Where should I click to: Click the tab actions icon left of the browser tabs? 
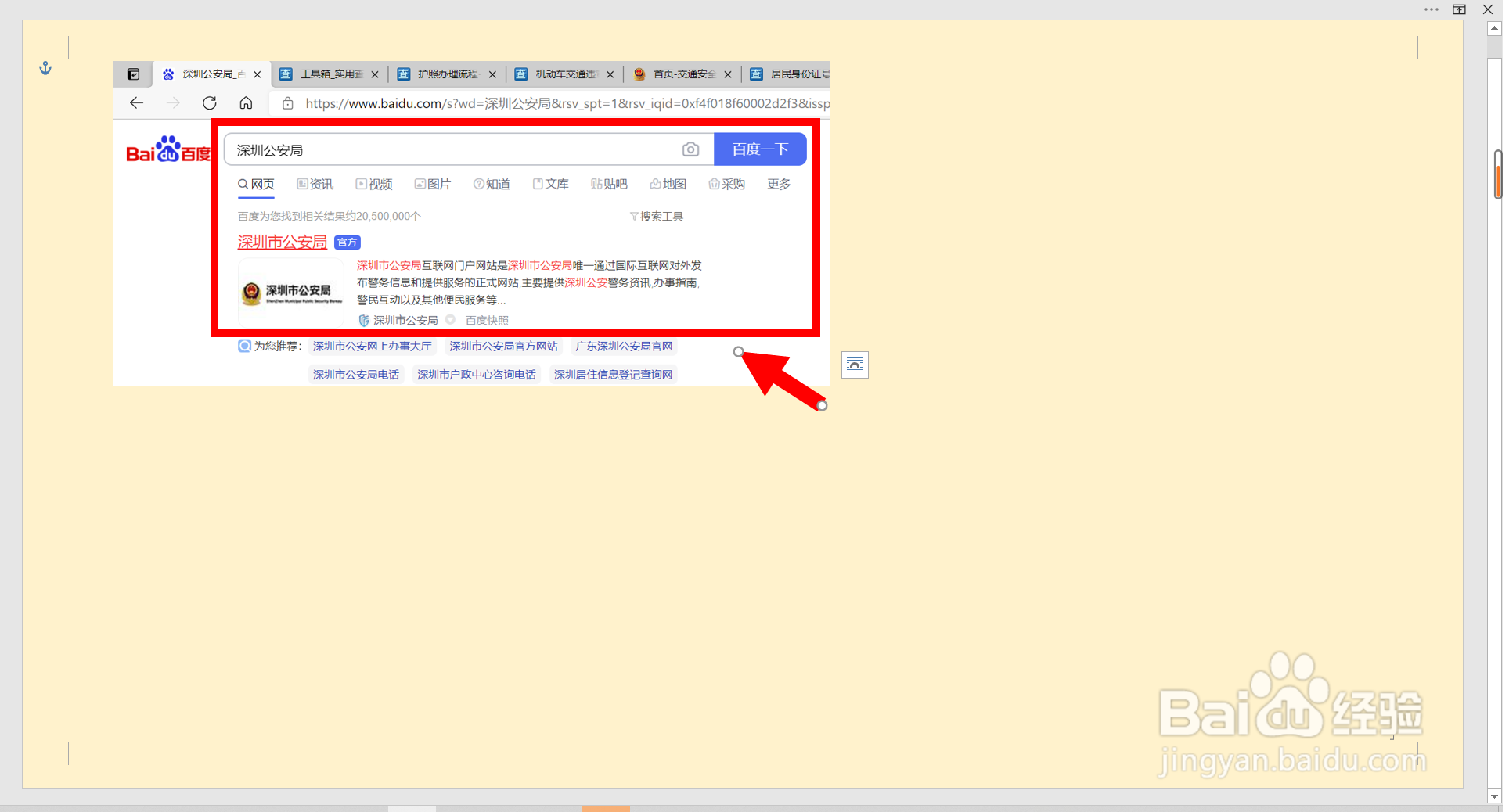pyautogui.click(x=133, y=74)
